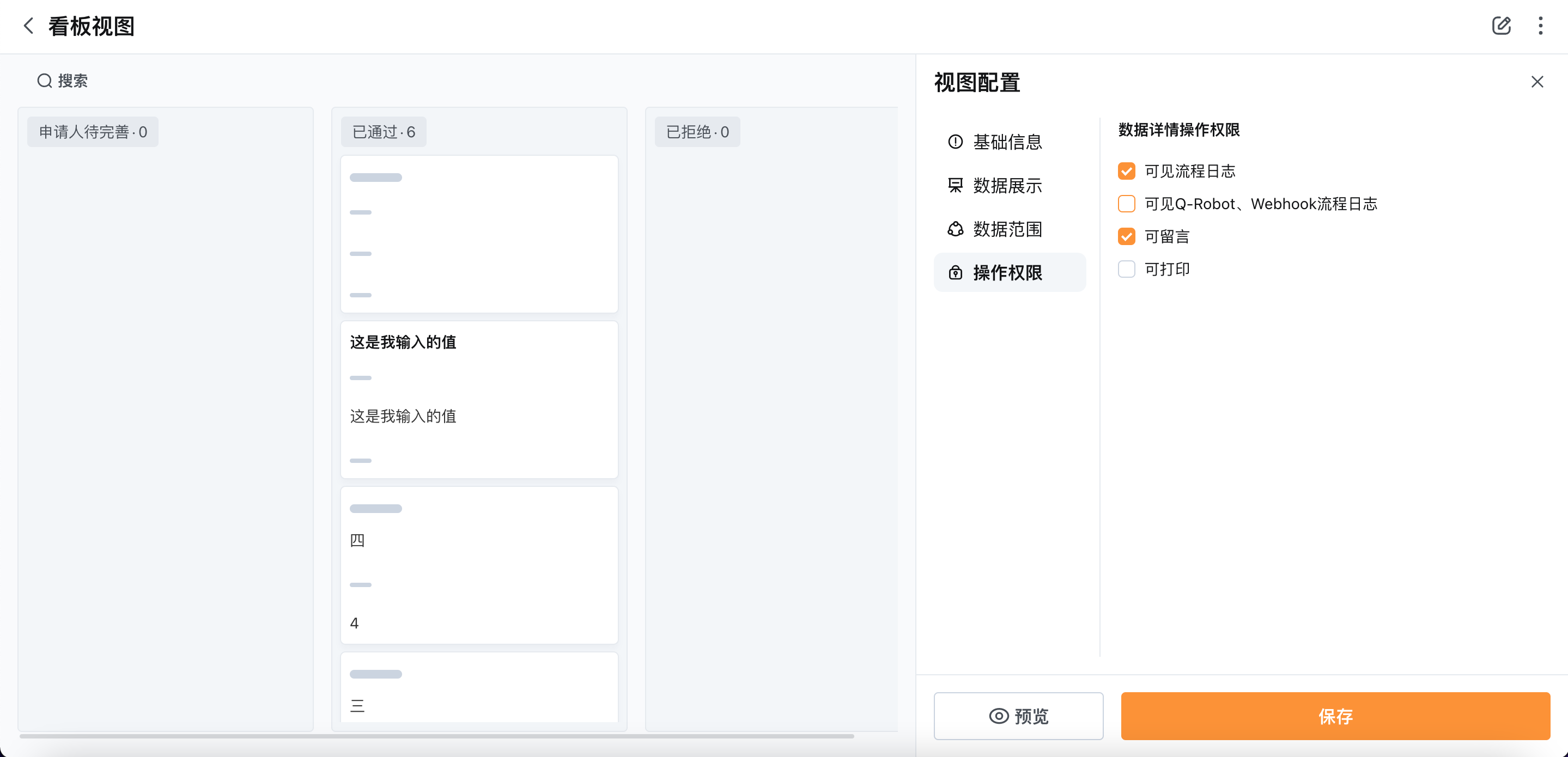Click the horizontal scrollbar under the board

tap(436, 736)
